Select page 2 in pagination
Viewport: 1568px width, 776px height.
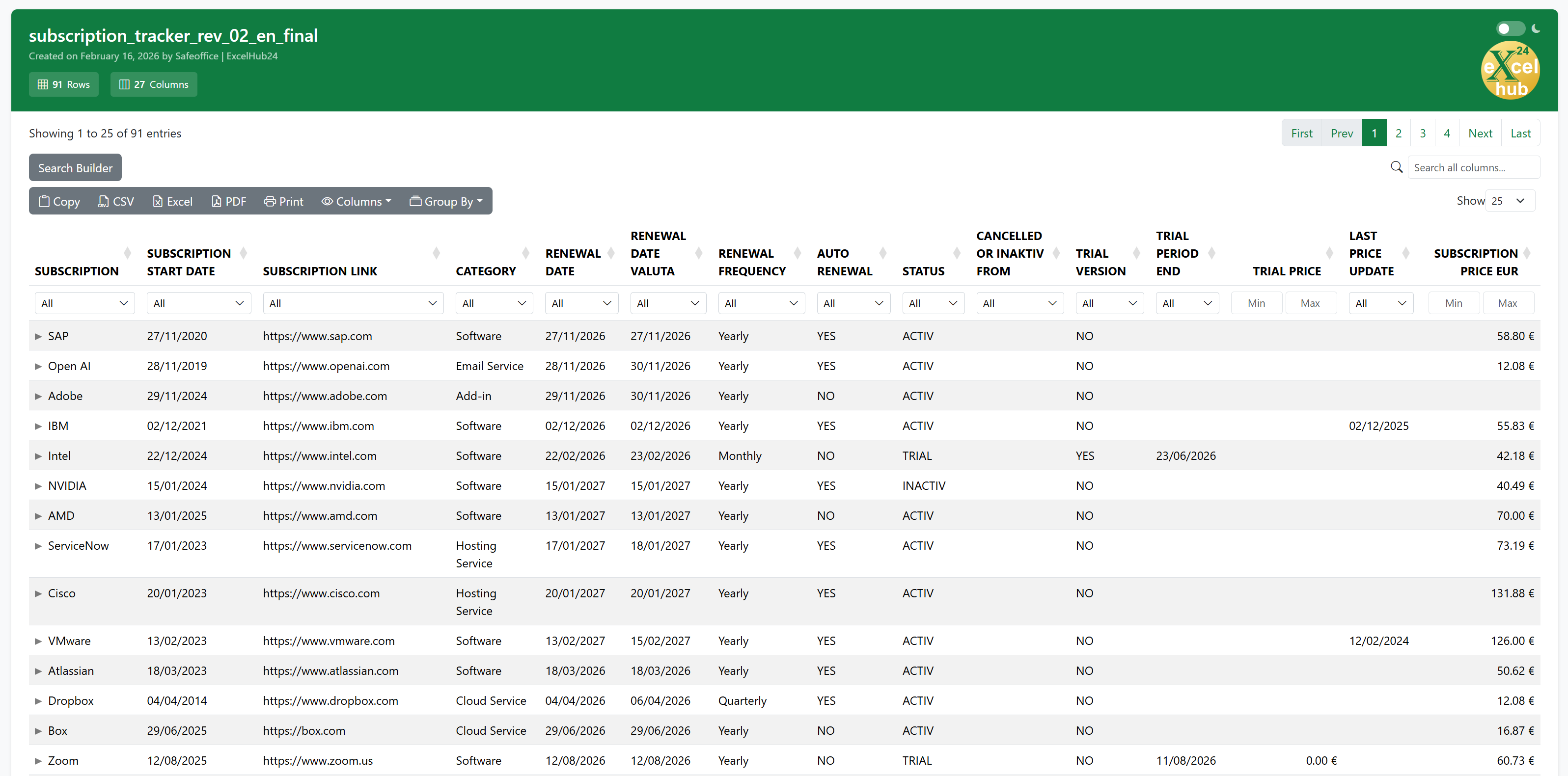(x=1398, y=133)
